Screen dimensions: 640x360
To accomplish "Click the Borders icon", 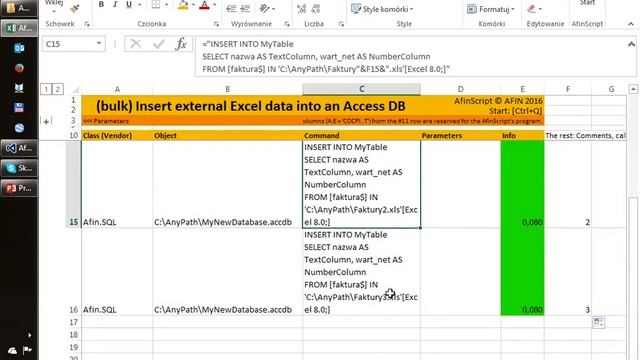I will (x=156, y=4).
